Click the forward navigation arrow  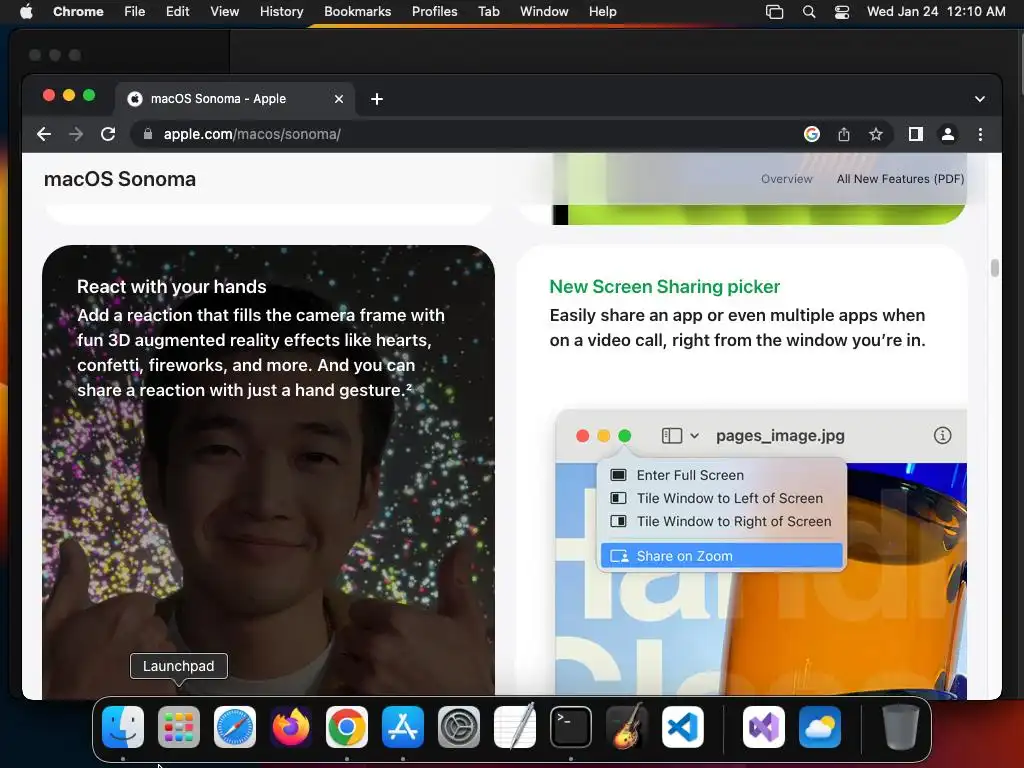(76, 135)
